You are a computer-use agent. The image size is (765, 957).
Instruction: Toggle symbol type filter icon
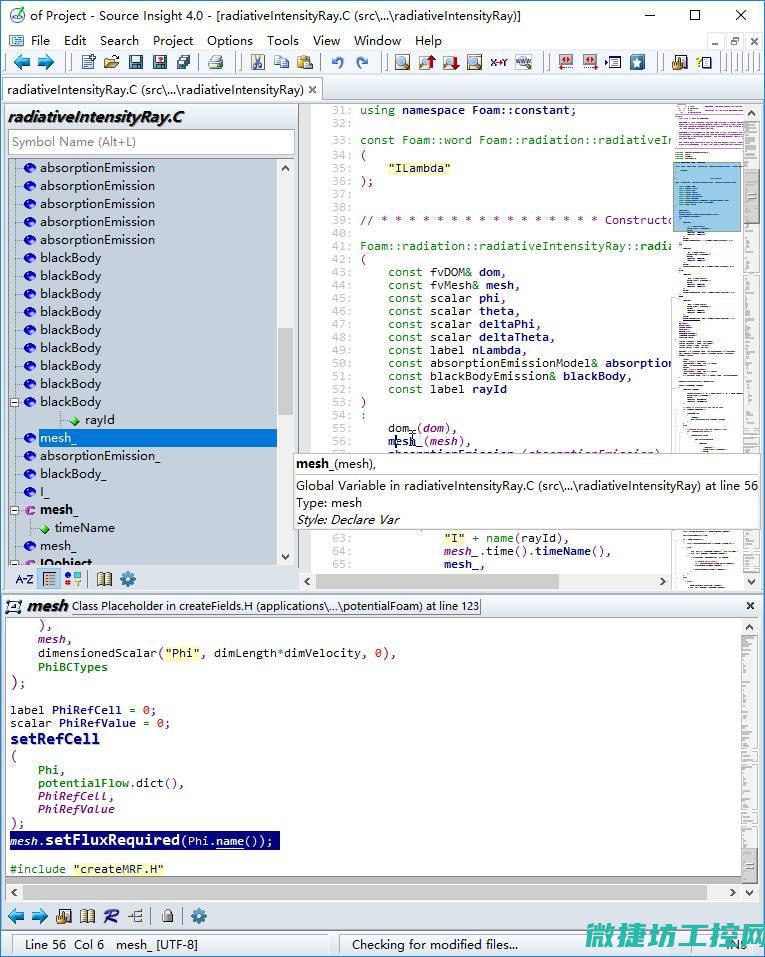[x=73, y=579]
